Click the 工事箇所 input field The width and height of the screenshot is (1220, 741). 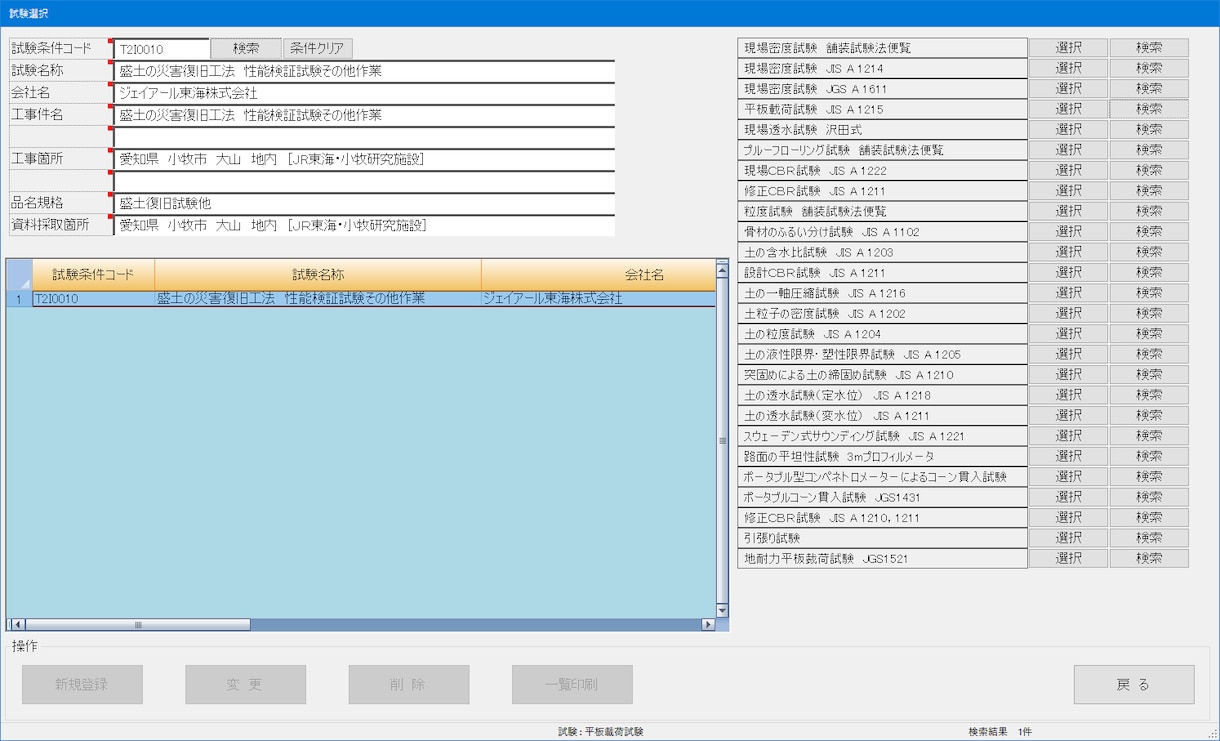click(364, 159)
